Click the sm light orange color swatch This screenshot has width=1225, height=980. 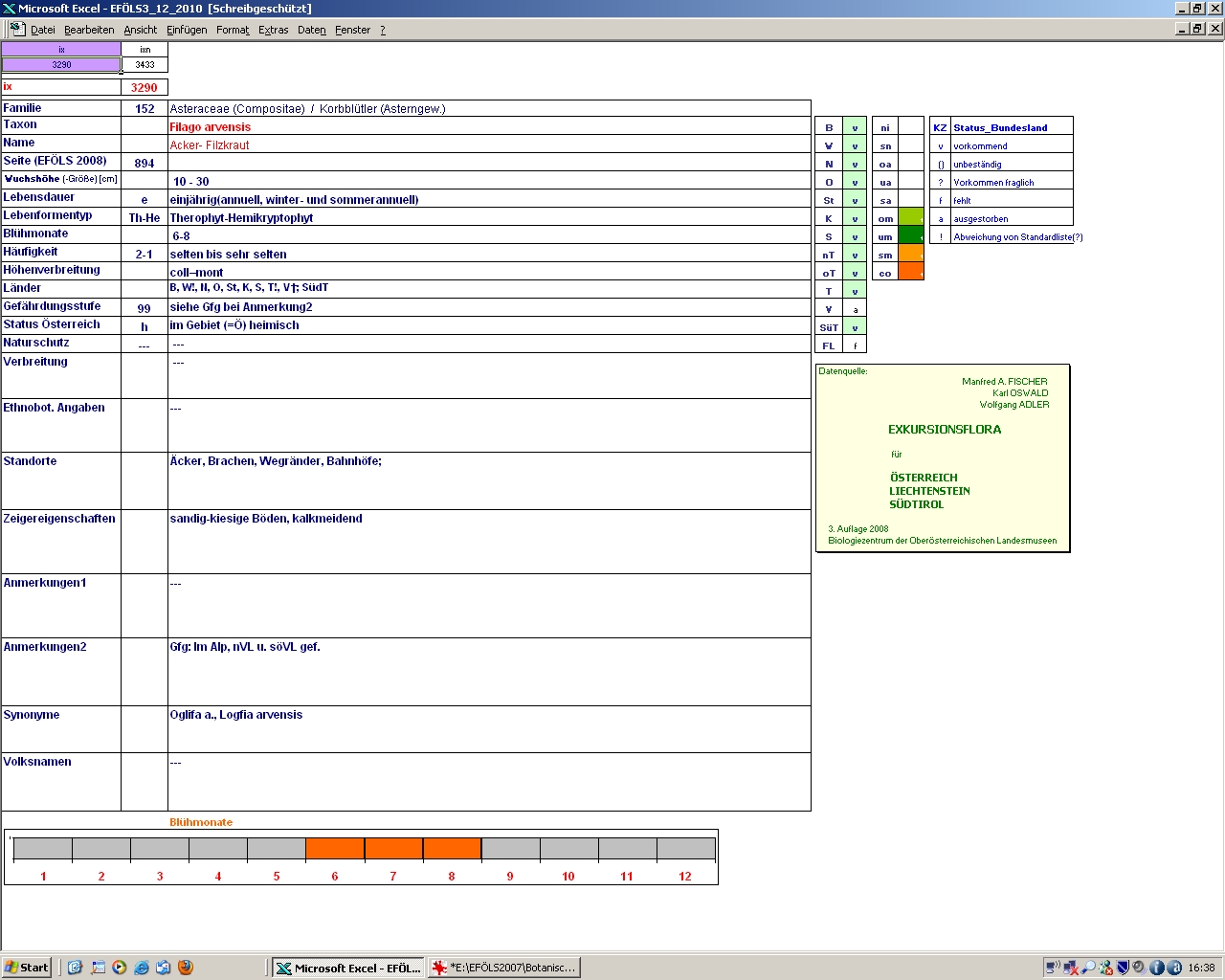[x=911, y=255]
